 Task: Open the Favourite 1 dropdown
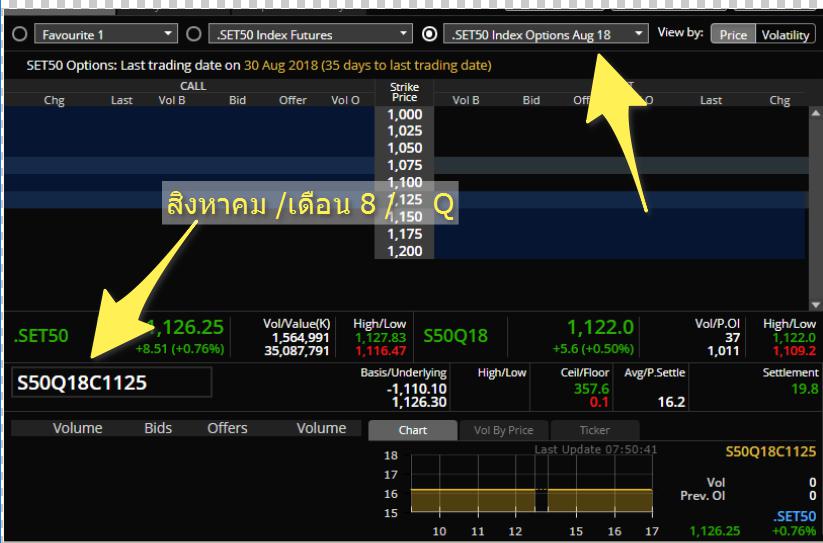pyautogui.click(x=106, y=35)
